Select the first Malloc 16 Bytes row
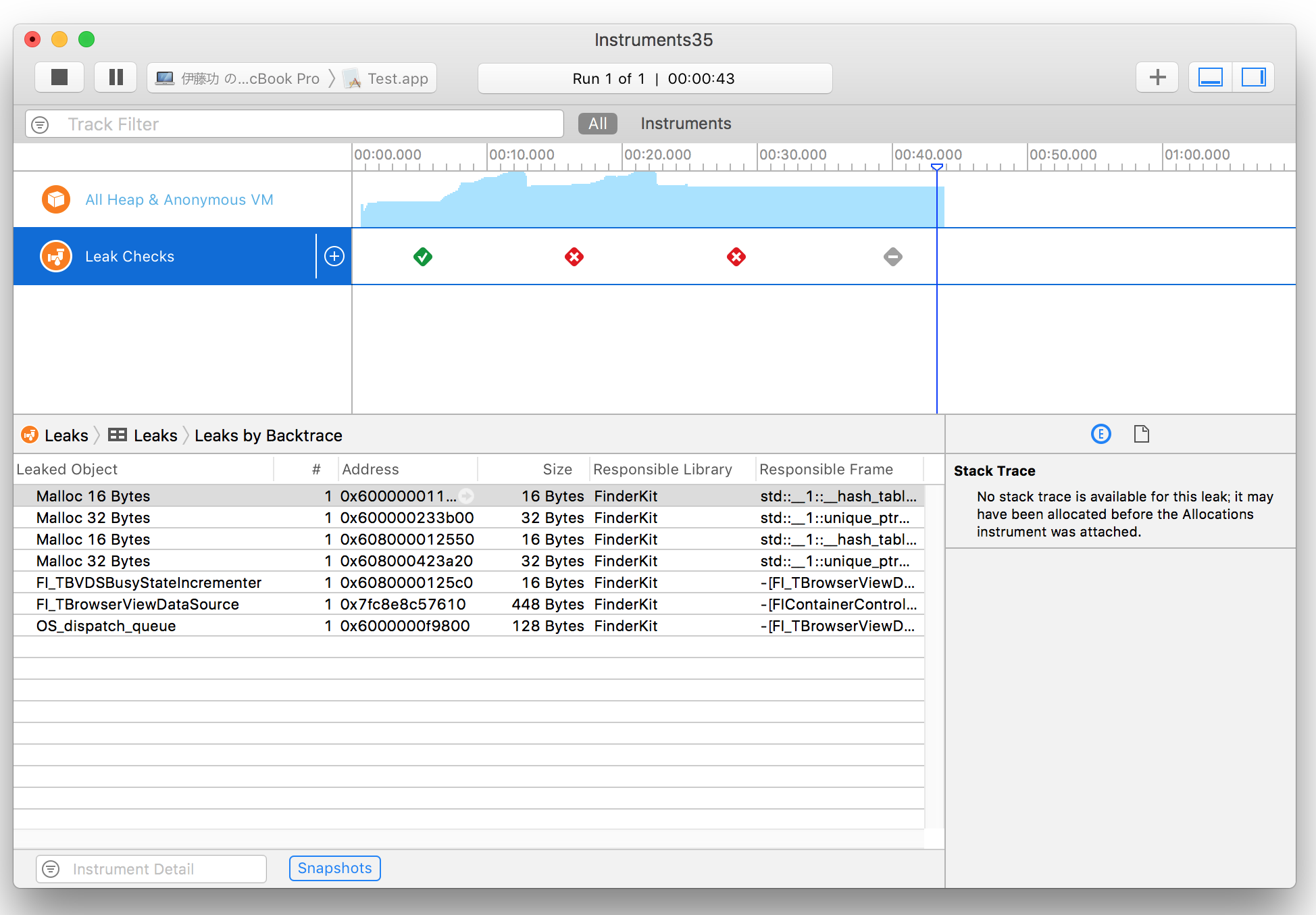Image resolution: width=1316 pixels, height=915 pixels. pos(469,496)
